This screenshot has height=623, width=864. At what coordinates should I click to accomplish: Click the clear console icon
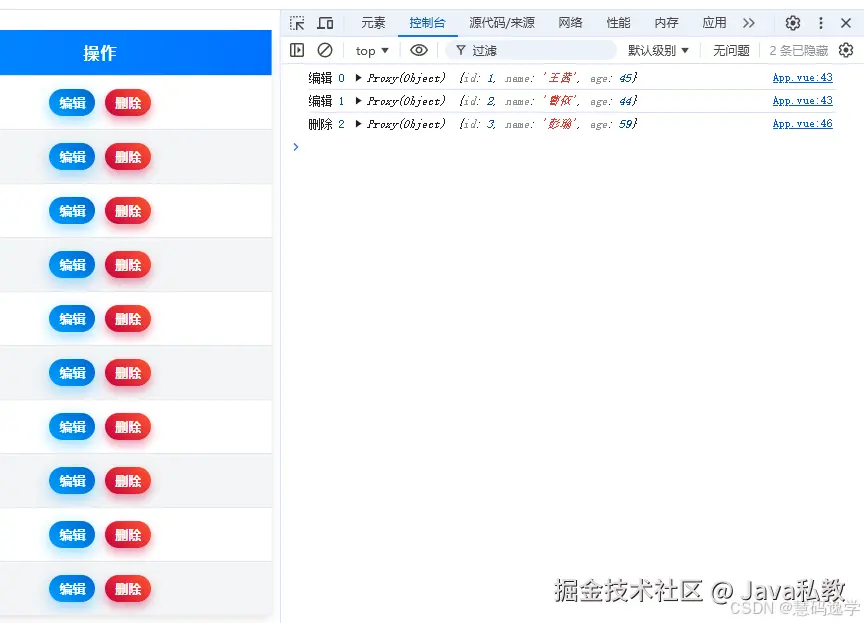coord(323,49)
